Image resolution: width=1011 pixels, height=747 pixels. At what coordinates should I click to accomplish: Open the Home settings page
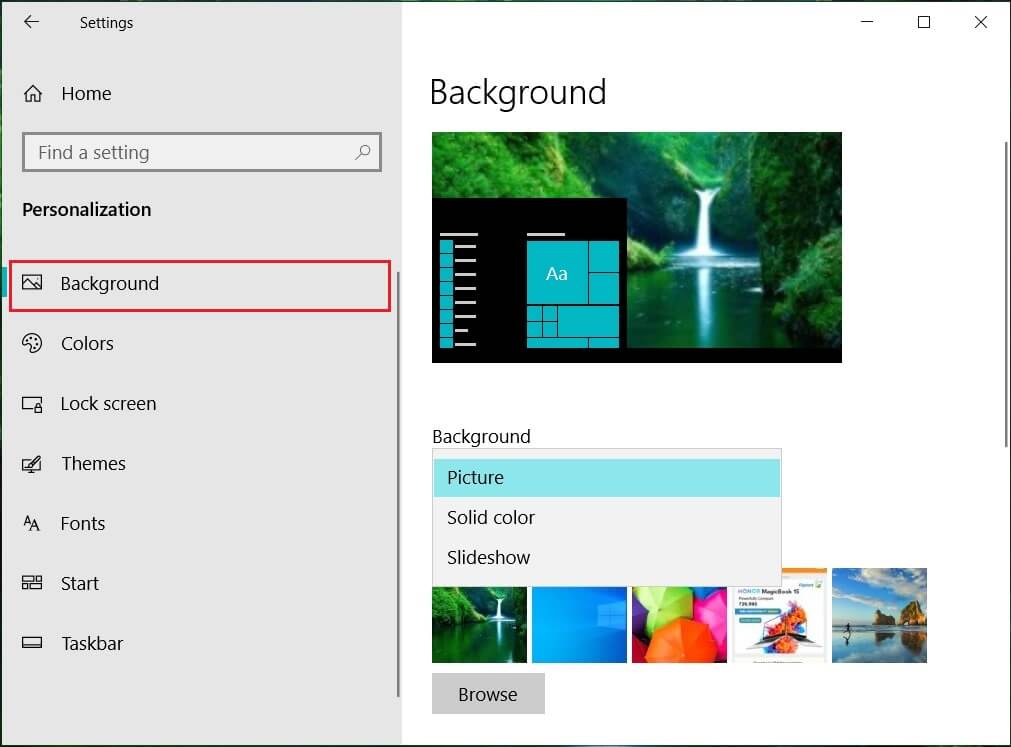coord(86,94)
